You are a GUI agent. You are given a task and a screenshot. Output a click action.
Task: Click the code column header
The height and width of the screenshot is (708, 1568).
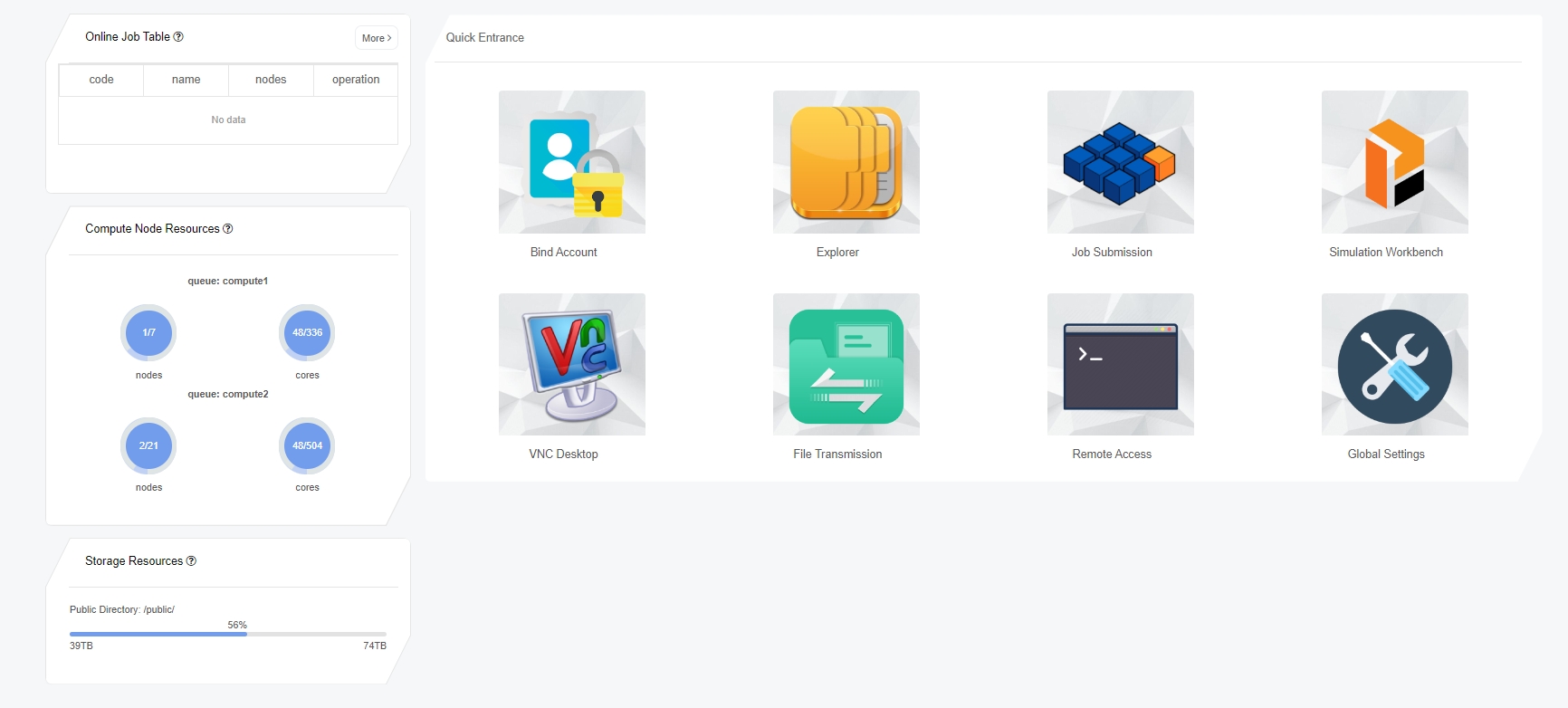101,80
